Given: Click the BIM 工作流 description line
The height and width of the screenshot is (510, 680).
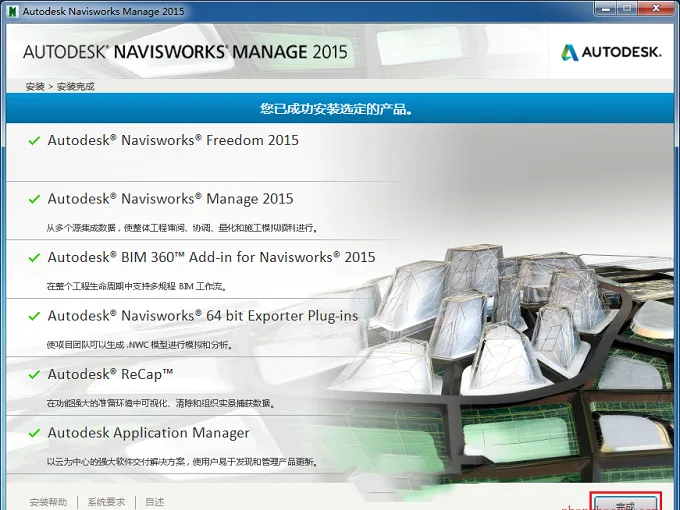Looking at the screenshot, I should coord(137,286).
